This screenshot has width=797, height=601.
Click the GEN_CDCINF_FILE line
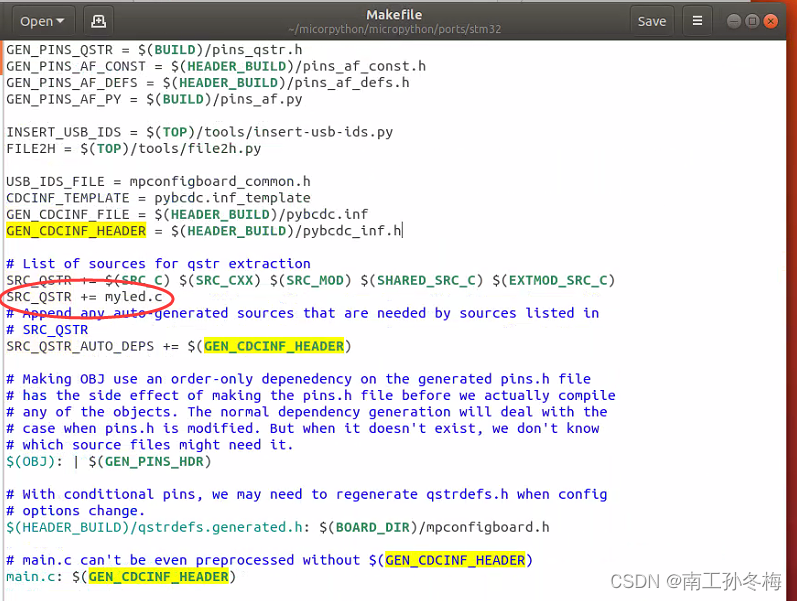[187, 215]
